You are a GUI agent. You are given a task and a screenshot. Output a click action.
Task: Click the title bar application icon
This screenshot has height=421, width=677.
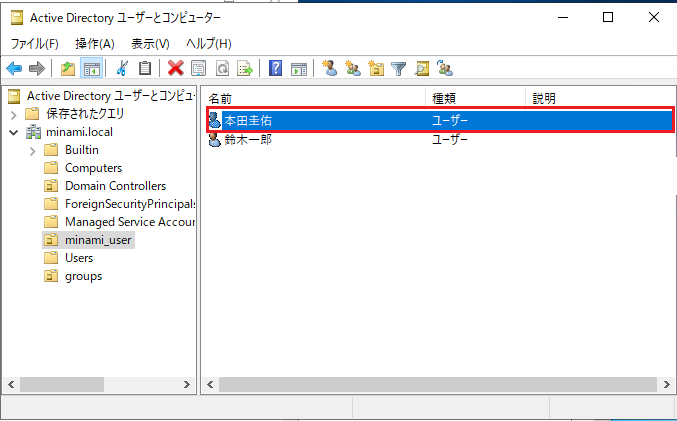tap(17, 18)
